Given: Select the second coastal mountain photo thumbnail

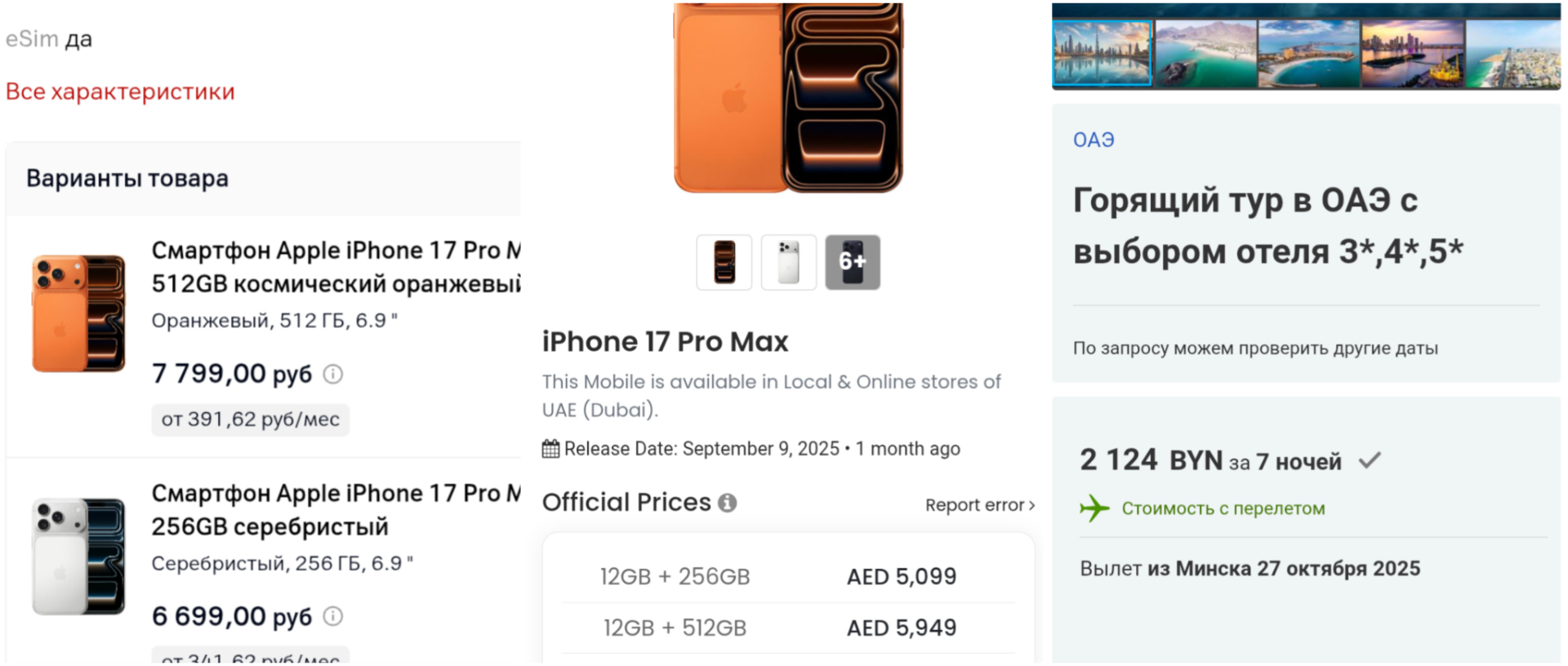Looking at the screenshot, I should pos(1205,54).
